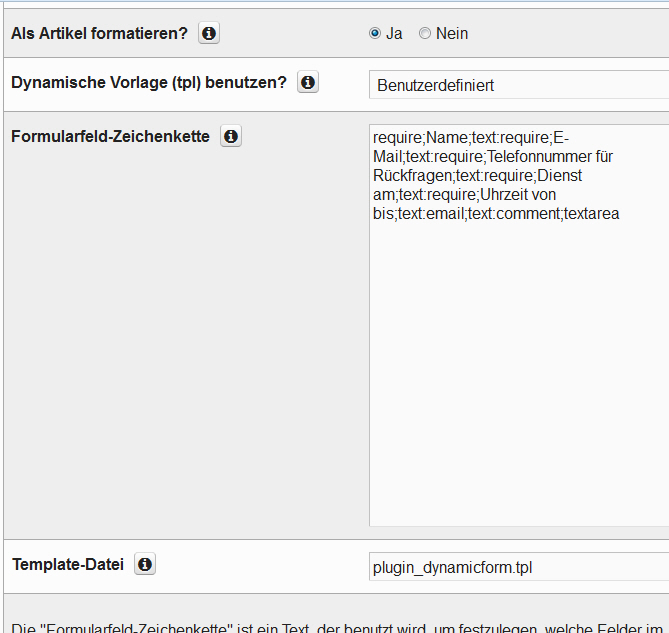Click the 'Als Artikel formatieren?' label
Image resolution: width=669 pixels, height=633 pixels.
point(99,34)
